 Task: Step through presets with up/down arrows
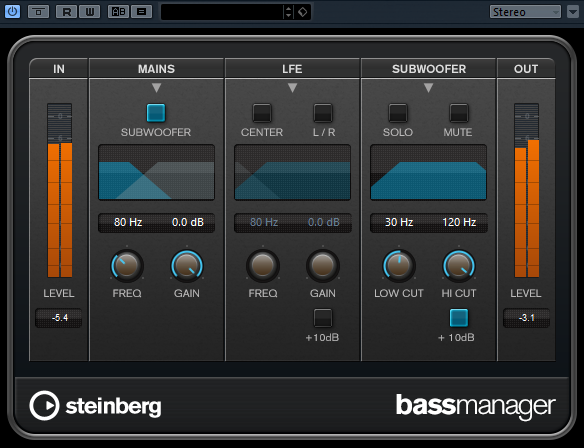coord(289,12)
